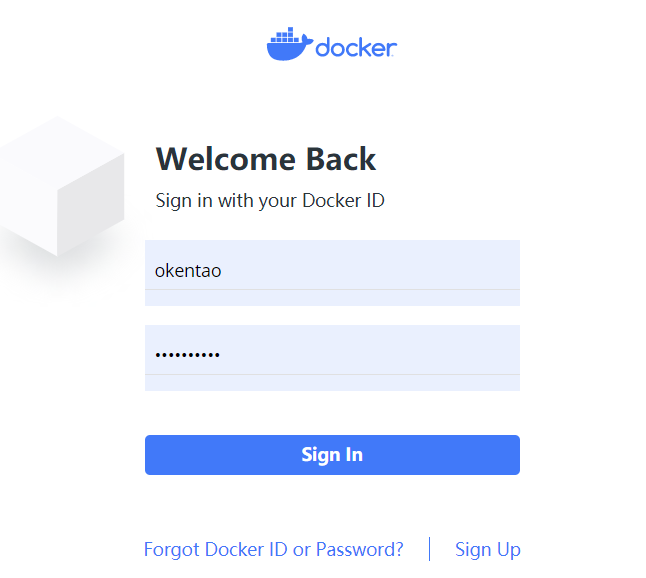Focus the masked password field
This screenshot has height=578, width=646.
pyautogui.click(x=332, y=358)
